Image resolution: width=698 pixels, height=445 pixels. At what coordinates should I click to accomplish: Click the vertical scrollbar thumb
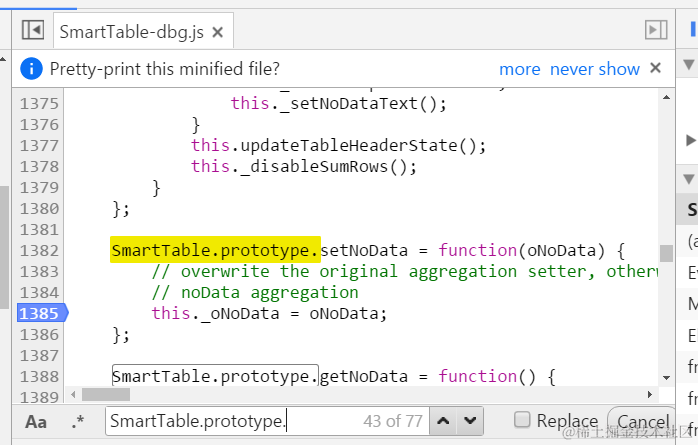tap(666, 253)
